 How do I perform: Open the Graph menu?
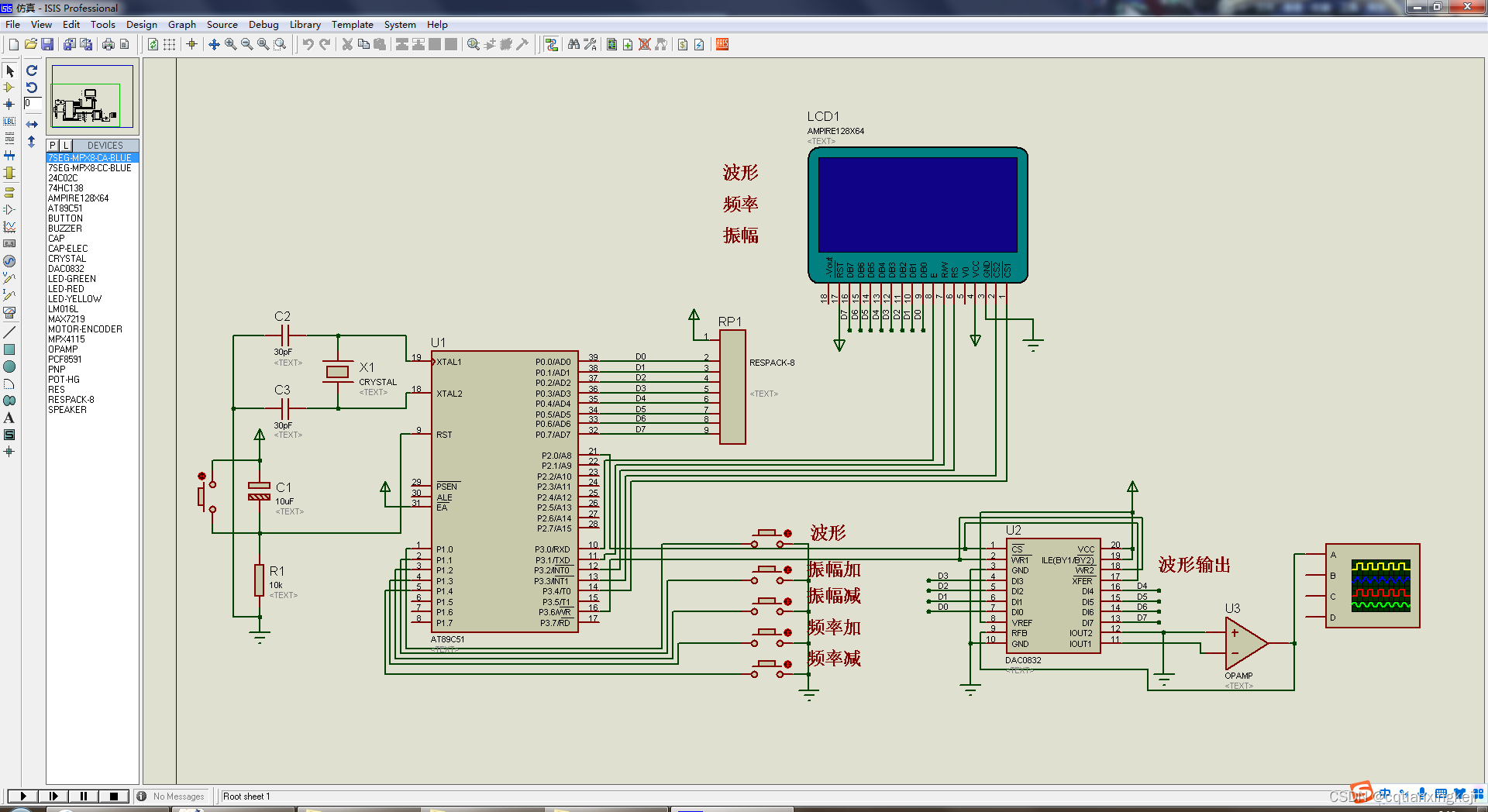coord(182,25)
